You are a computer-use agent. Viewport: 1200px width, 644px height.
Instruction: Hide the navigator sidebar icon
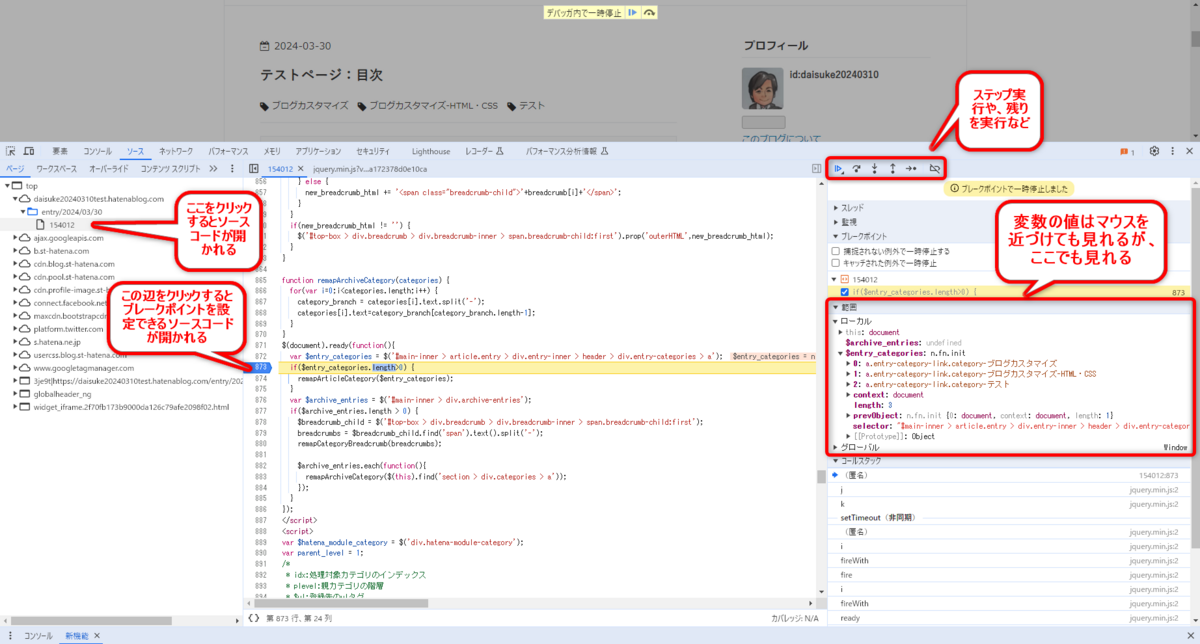point(254,169)
